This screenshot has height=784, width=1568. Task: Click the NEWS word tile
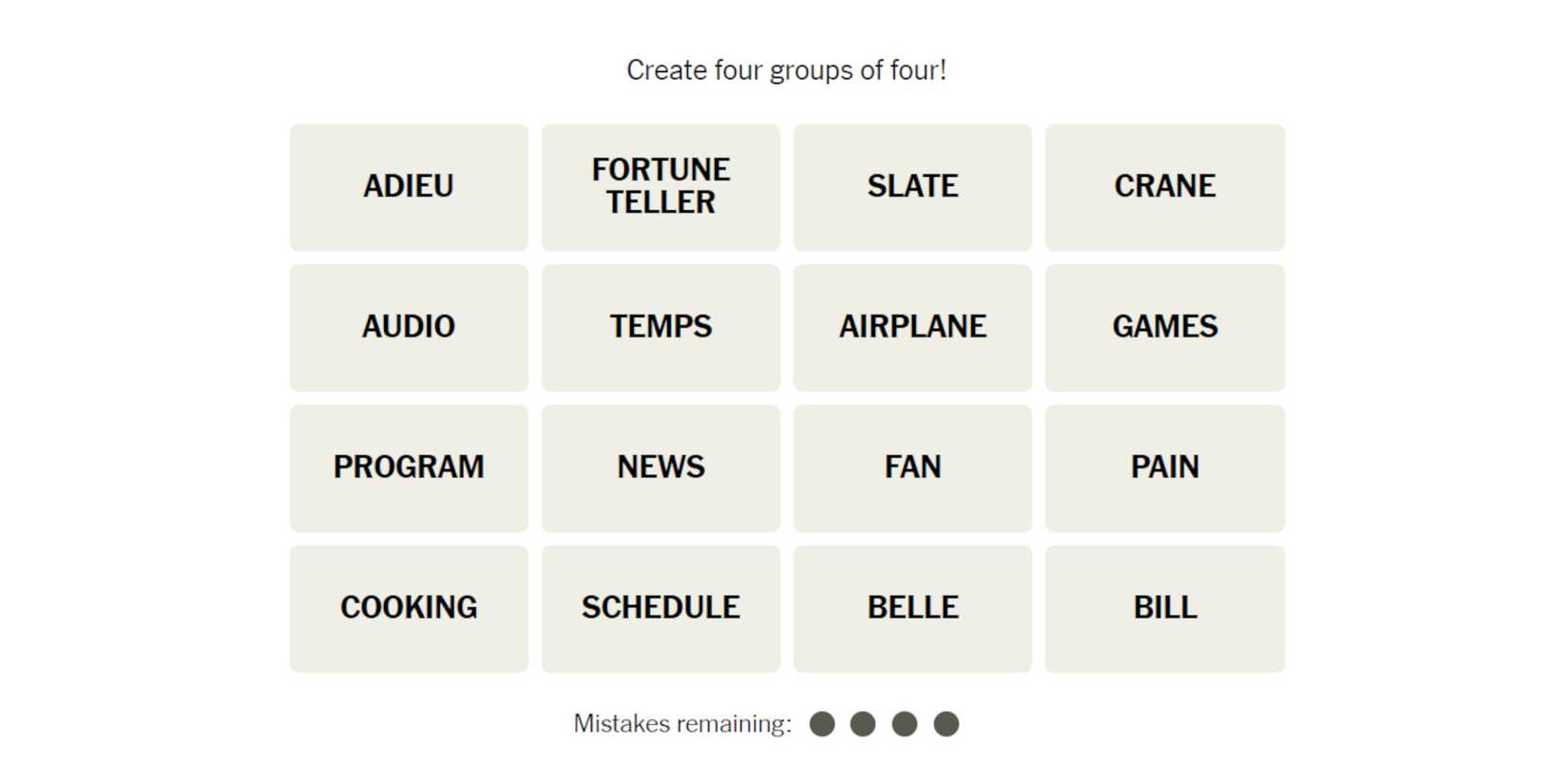click(x=660, y=468)
